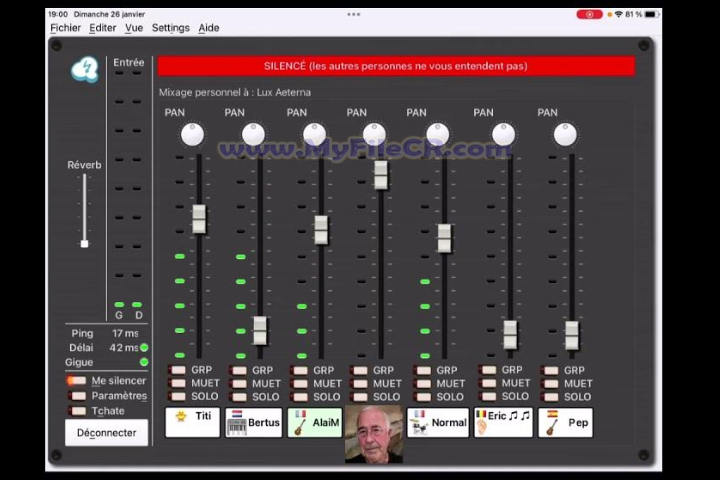Open the Fichier menu

point(65,28)
